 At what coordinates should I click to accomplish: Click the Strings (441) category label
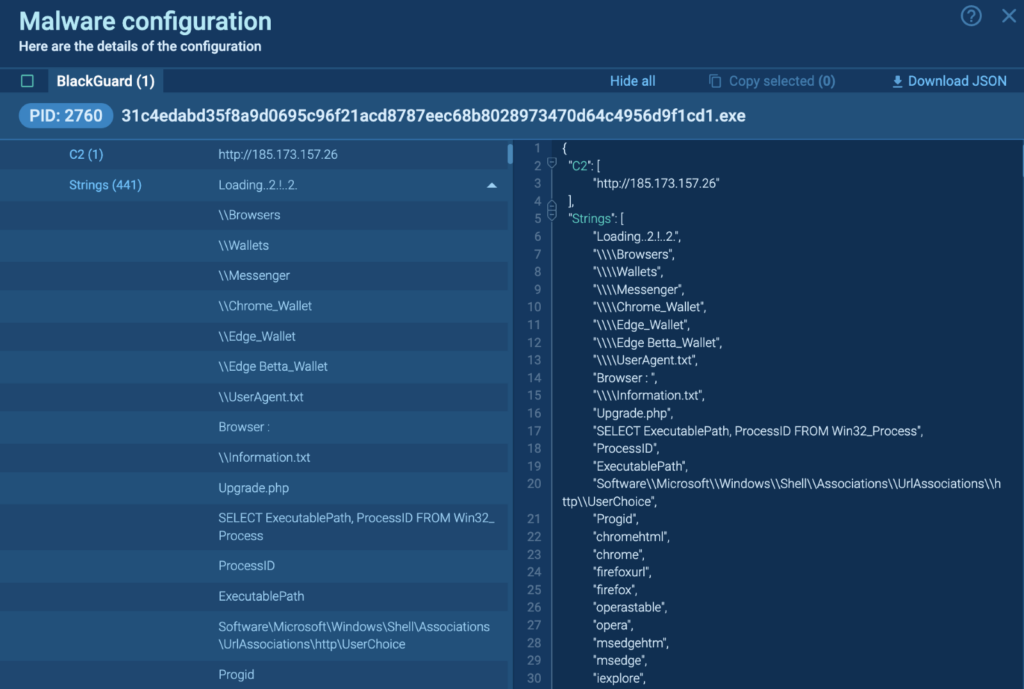tap(105, 185)
